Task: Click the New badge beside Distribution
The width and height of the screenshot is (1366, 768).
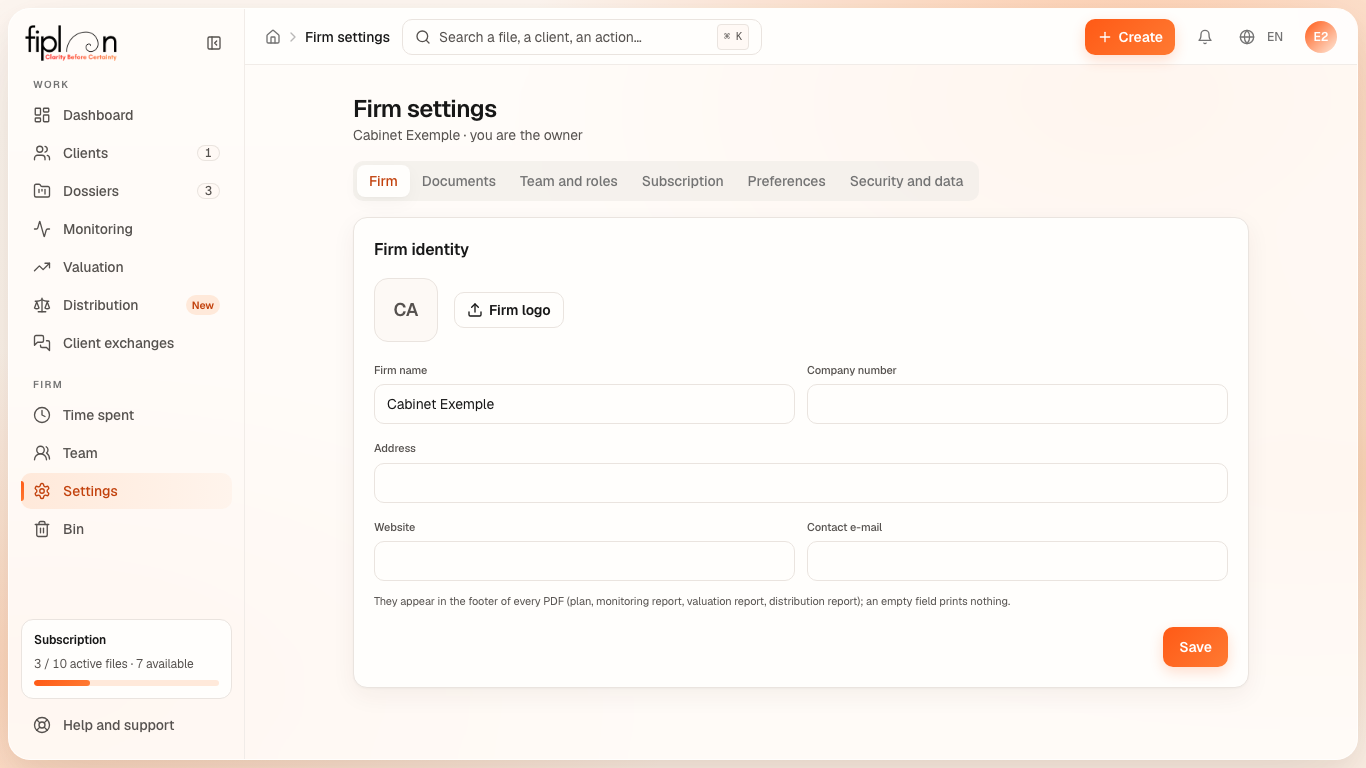Action: click(x=203, y=305)
